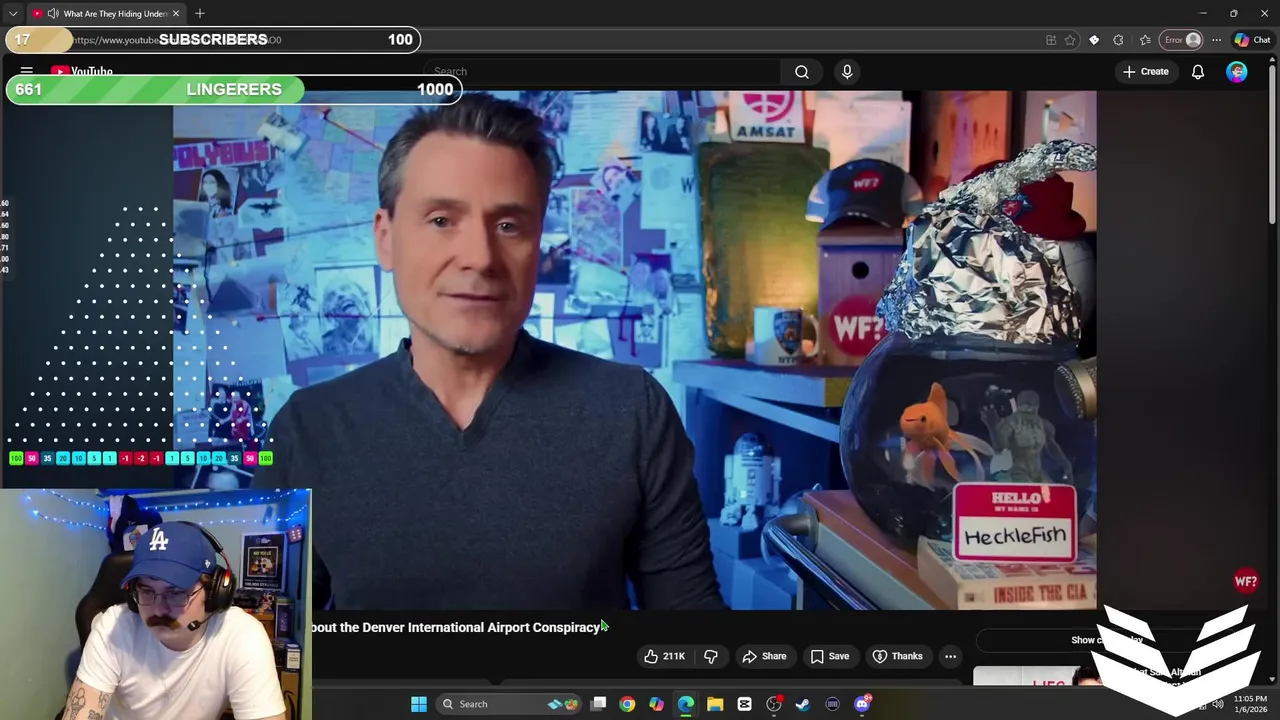
Task: Click the YouTube search magnifier button
Action: coord(801,72)
